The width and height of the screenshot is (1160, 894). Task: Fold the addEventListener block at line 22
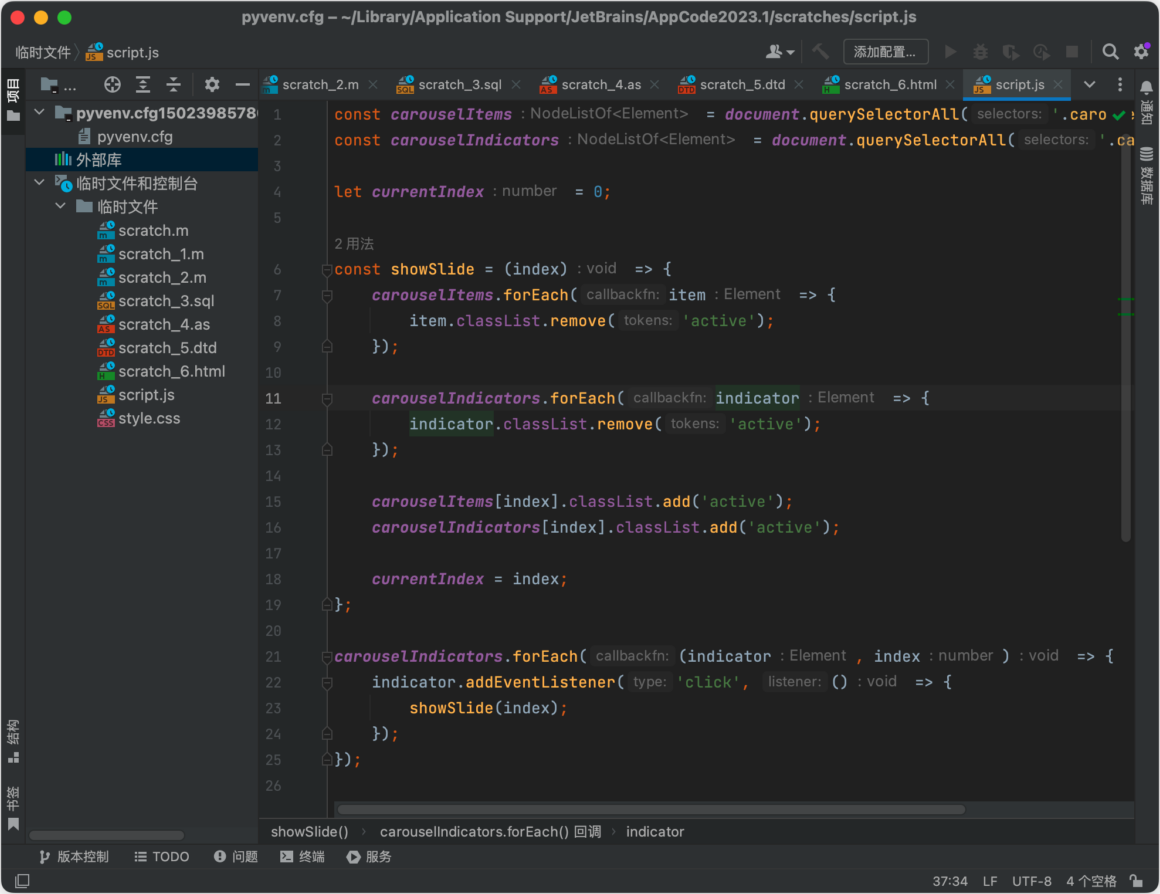tap(326, 683)
